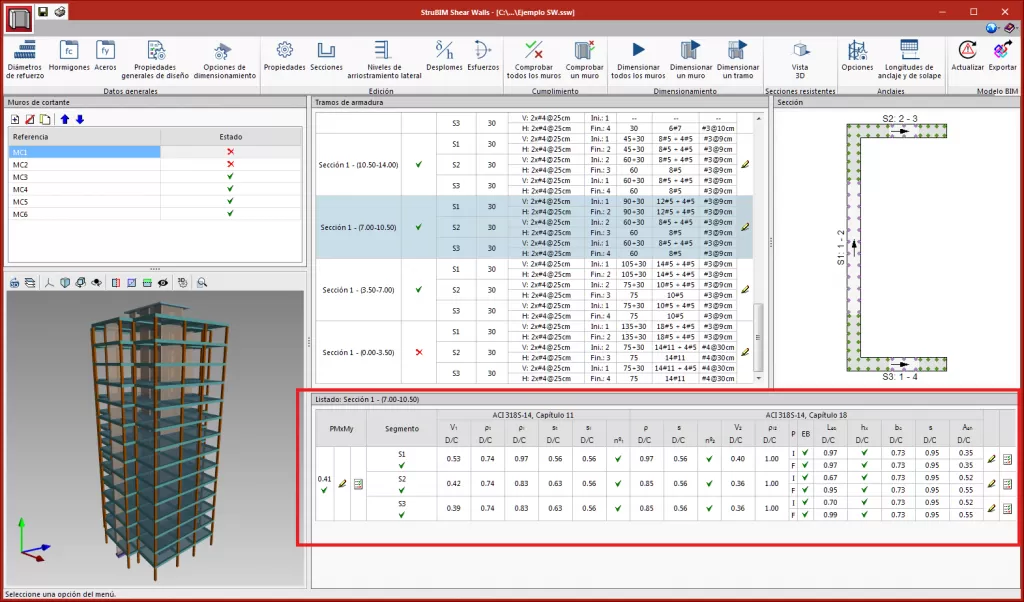Image resolution: width=1024 pixels, height=602 pixels.
Task: Click the save icon in title bar
Action: tap(44, 11)
